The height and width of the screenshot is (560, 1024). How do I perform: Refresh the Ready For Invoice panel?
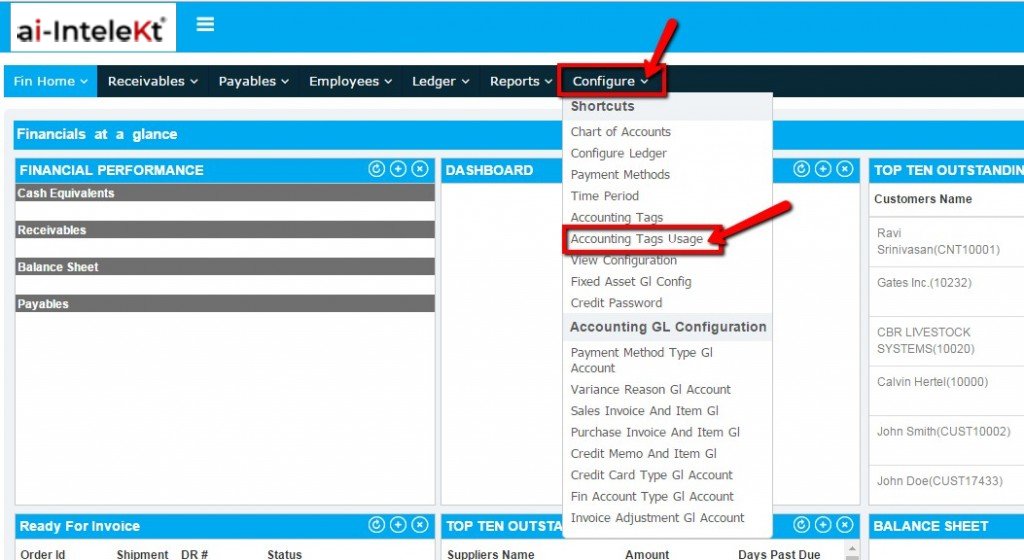[376, 525]
